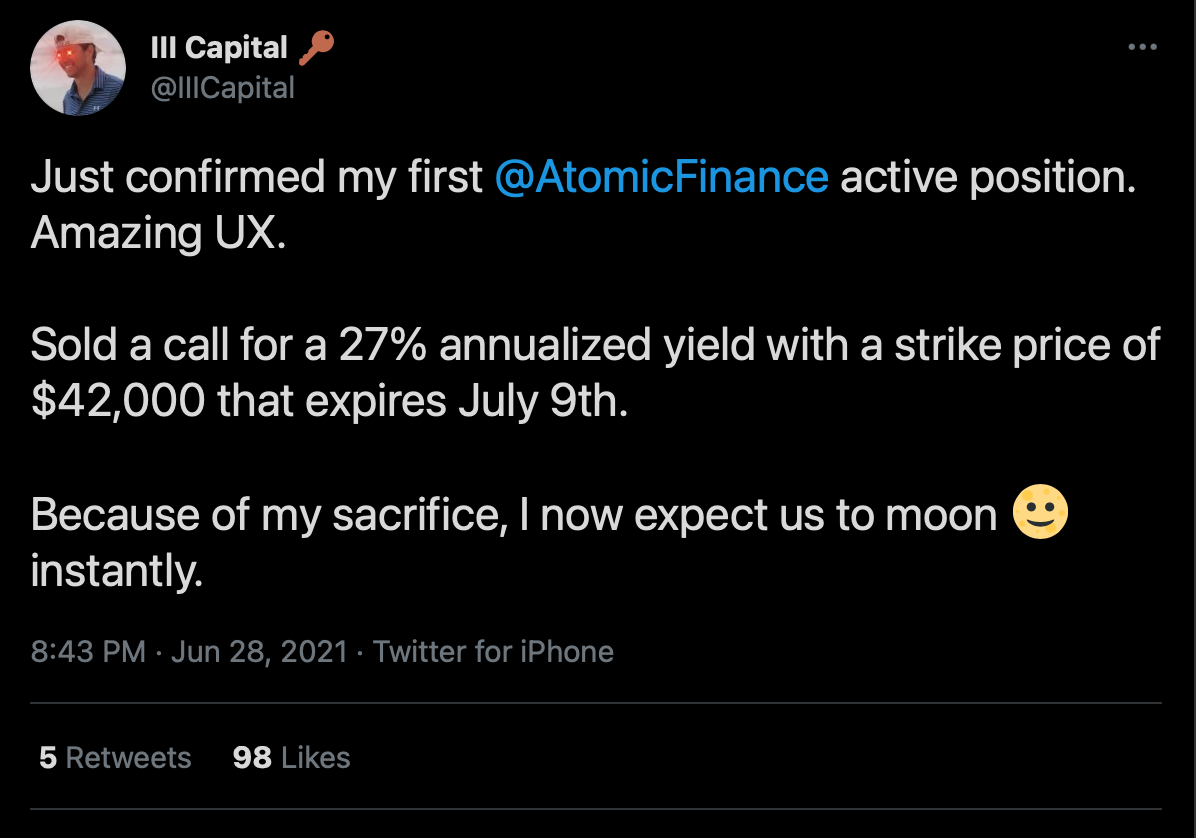
Task: Click the "27% annualized yield" text
Action: click(546, 345)
